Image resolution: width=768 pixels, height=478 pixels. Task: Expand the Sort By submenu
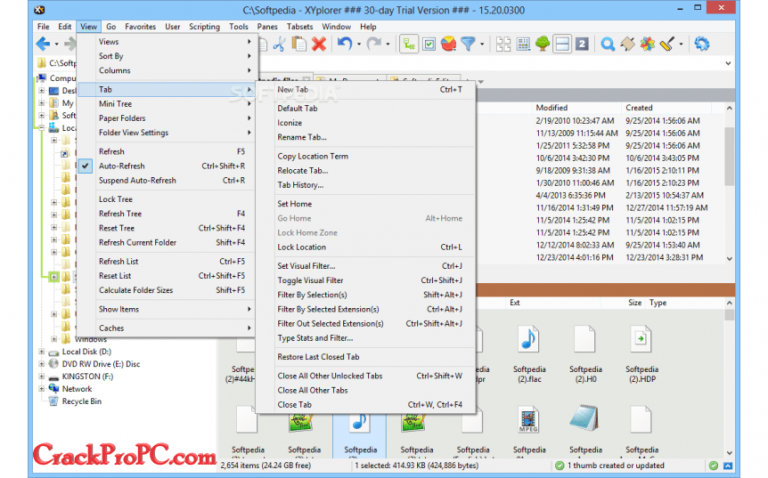tap(167, 56)
